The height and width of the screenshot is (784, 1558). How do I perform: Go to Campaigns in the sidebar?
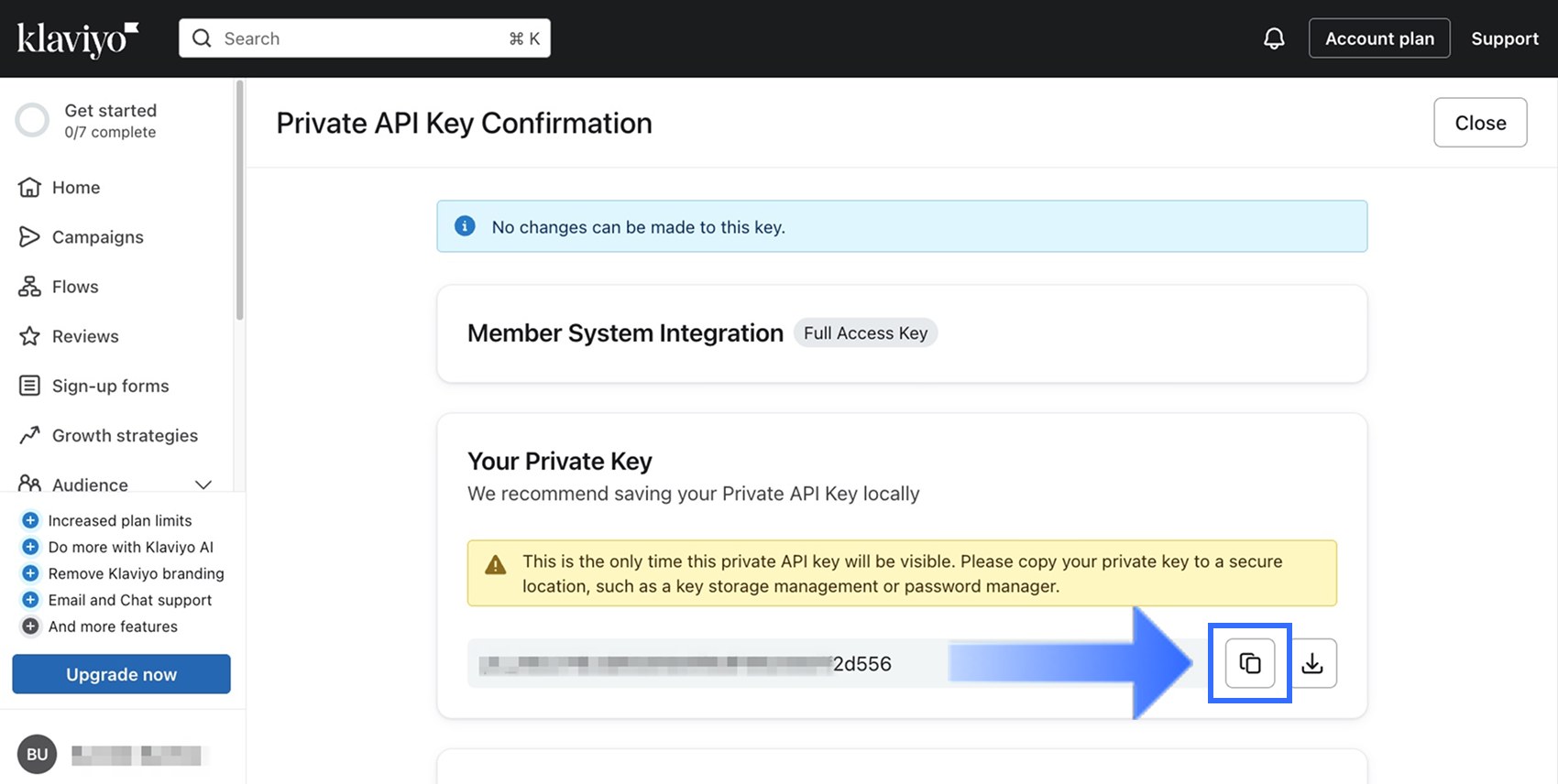tap(97, 237)
